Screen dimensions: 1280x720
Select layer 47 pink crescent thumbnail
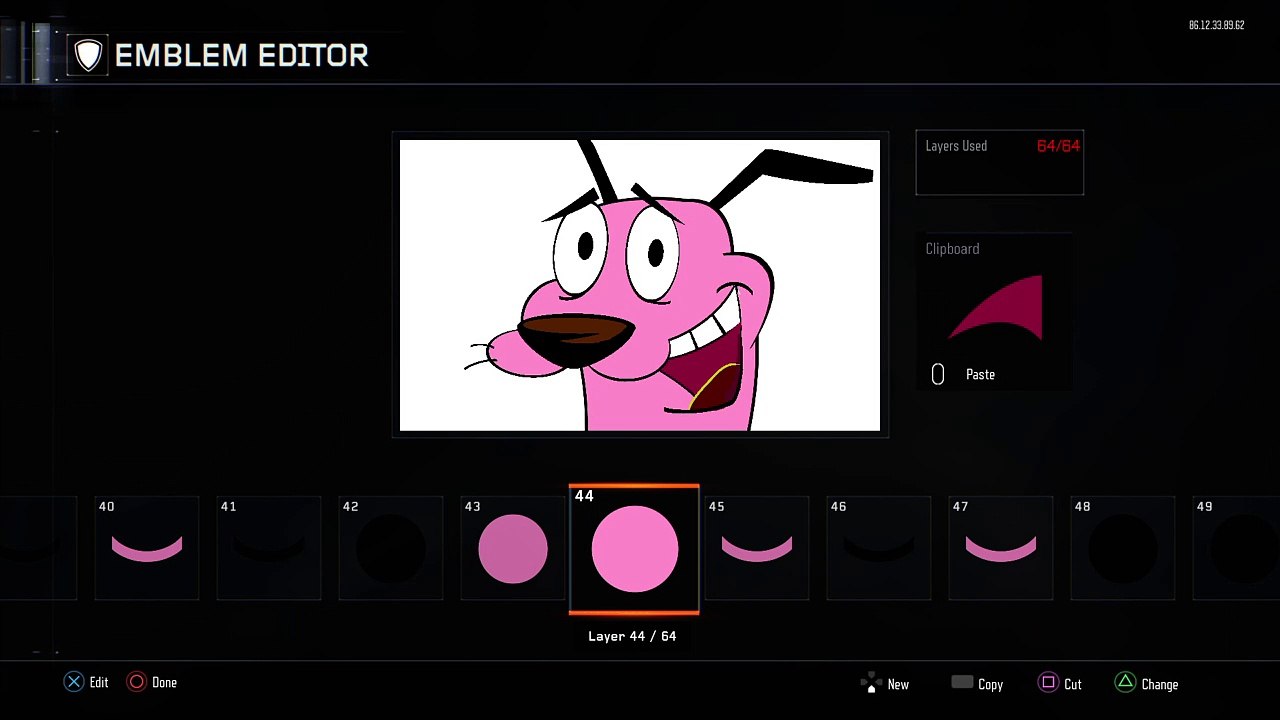click(1001, 548)
